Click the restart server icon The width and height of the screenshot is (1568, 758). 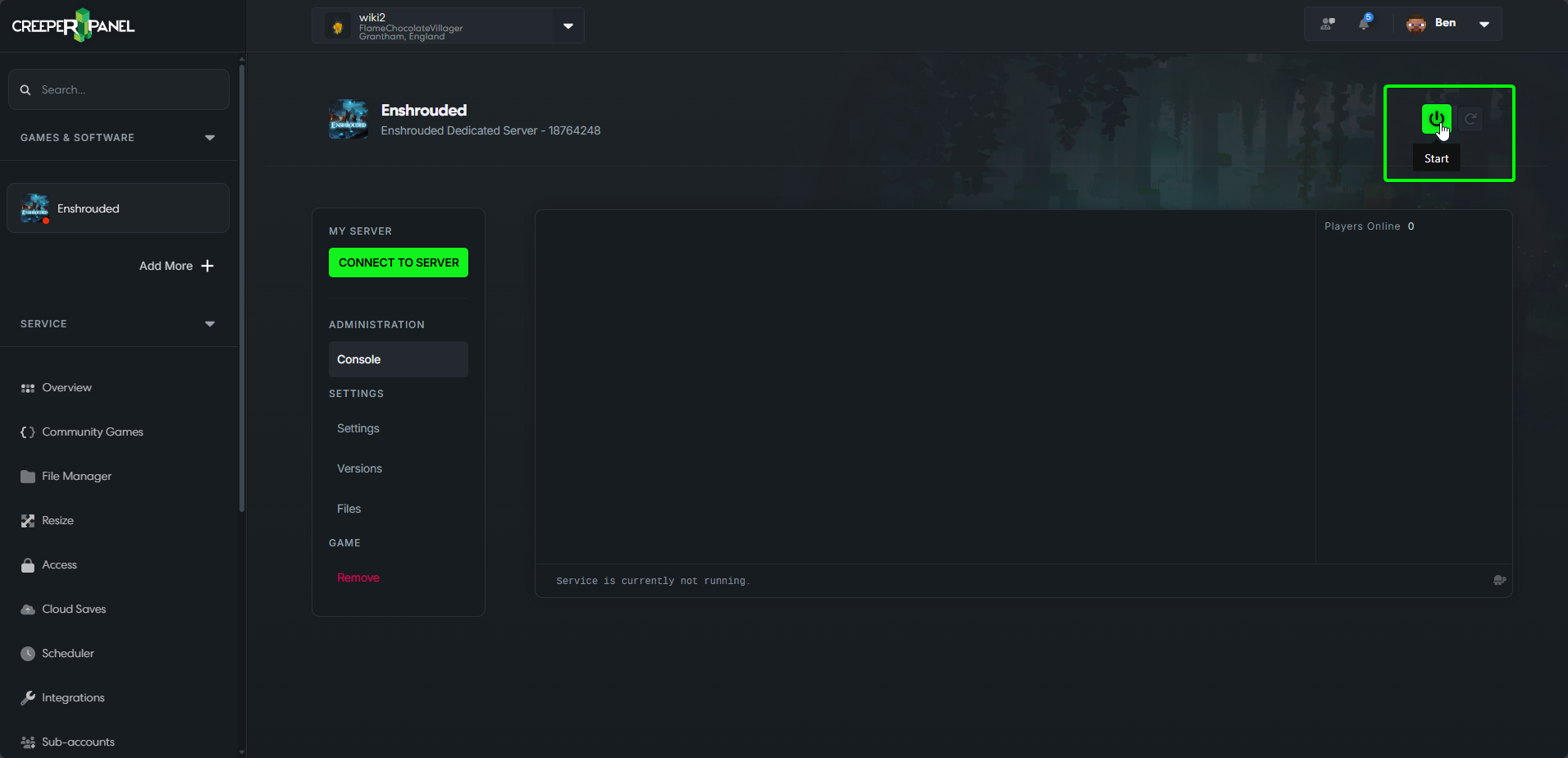pos(1470,119)
